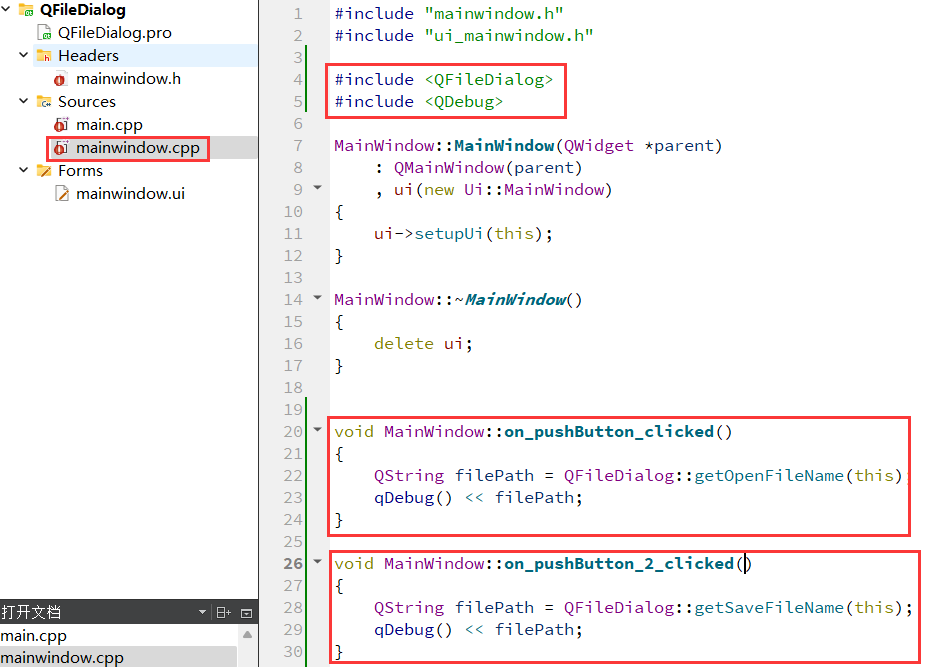Click #include "ui_mainwindow.h" line
The image size is (932, 667).
[x=464, y=36]
